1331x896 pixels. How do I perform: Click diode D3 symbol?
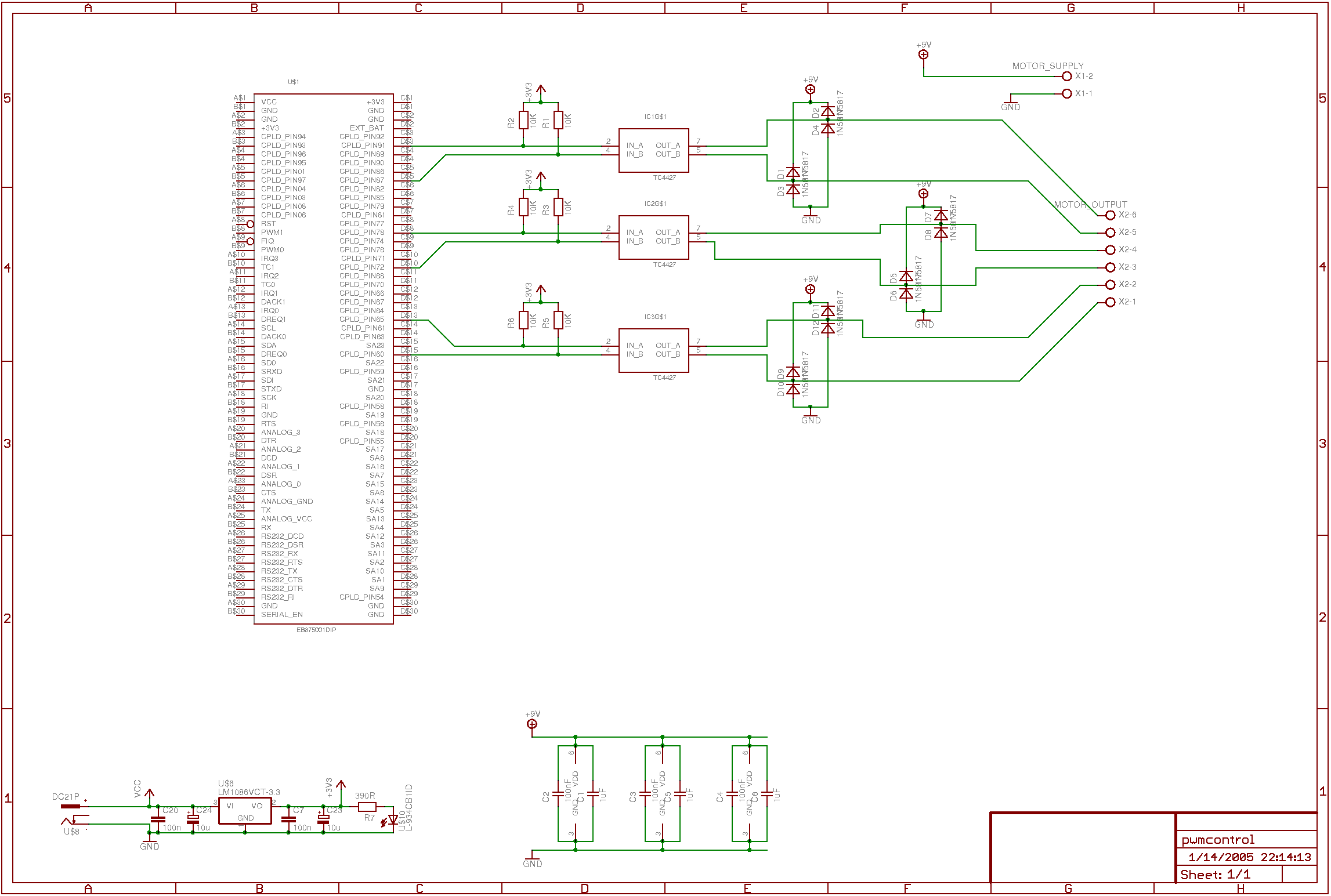[793, 189]
